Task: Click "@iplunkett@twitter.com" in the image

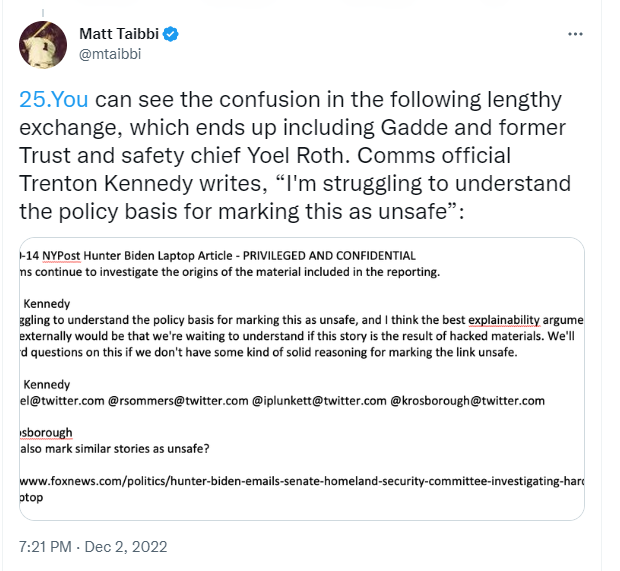Action: pyautogui.click(x=319, y=401)
